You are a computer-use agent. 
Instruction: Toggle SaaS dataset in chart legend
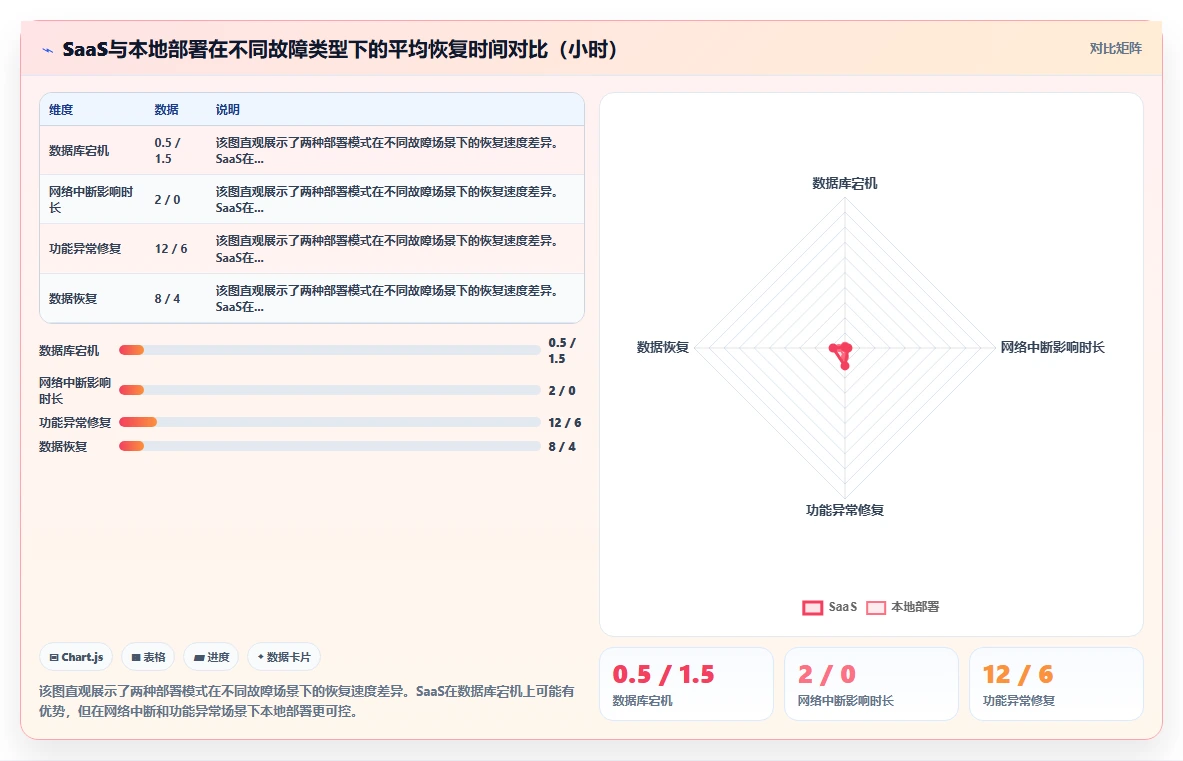coord(830,607)
